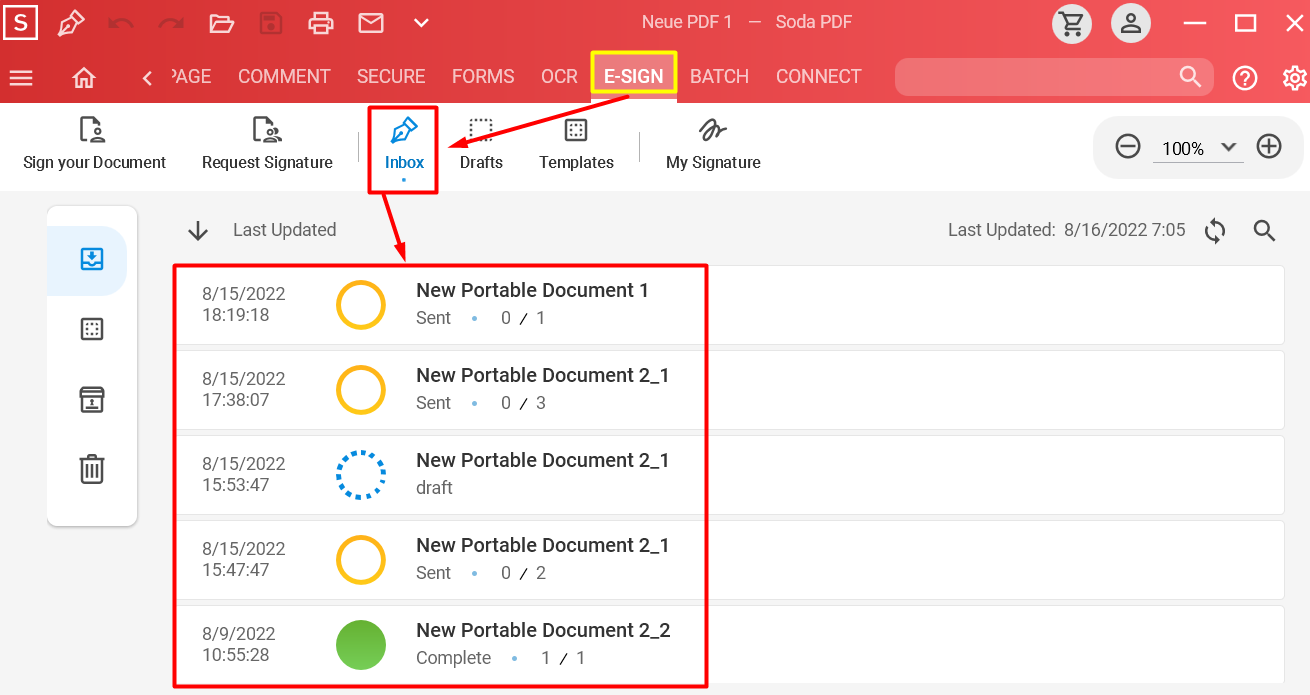Select the drafts icon in the left sidebar
The width and height of the screenshot is (1310, 695).
tap(92, 329)
